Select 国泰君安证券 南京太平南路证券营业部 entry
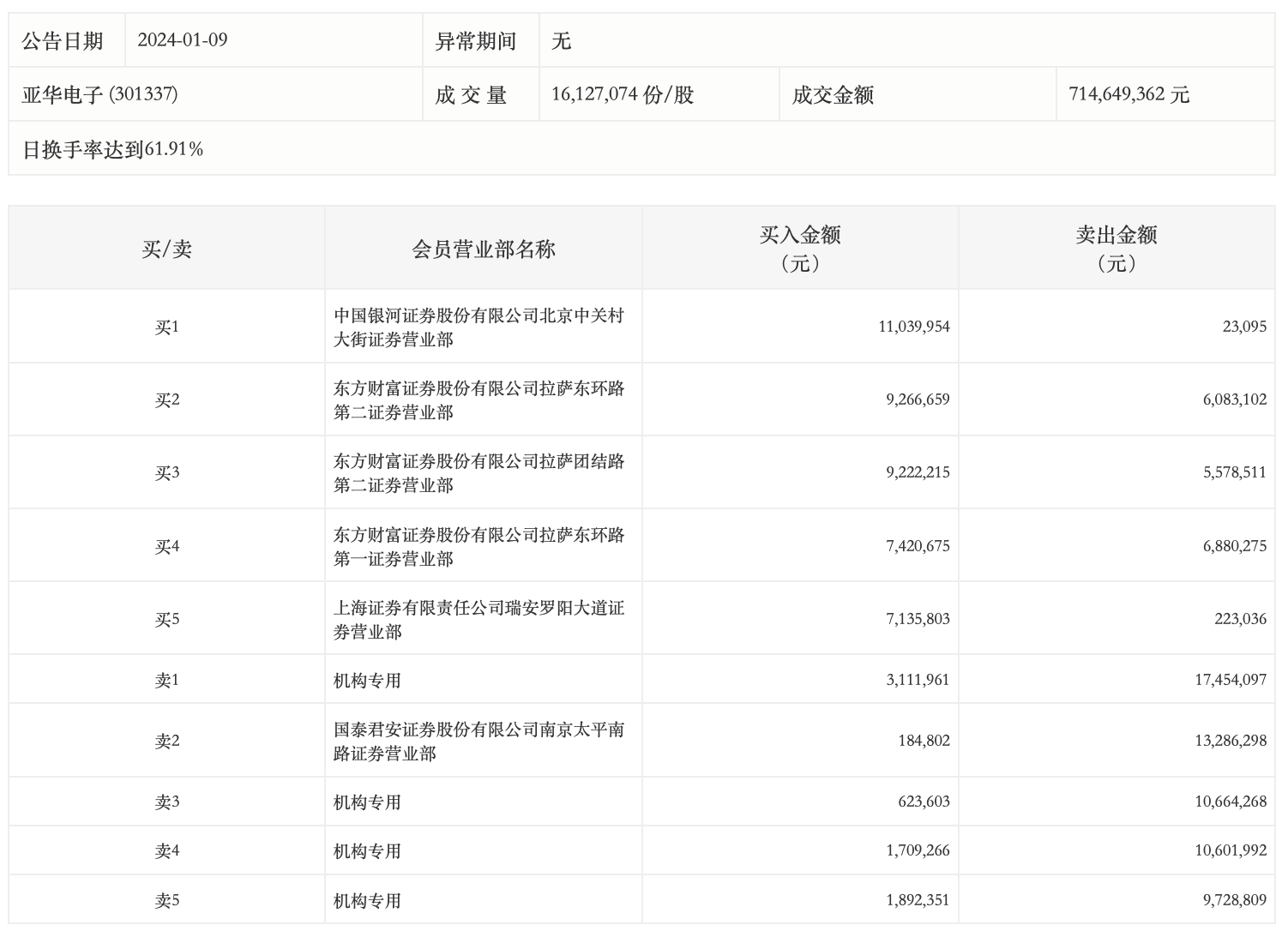 pos(478,742)
